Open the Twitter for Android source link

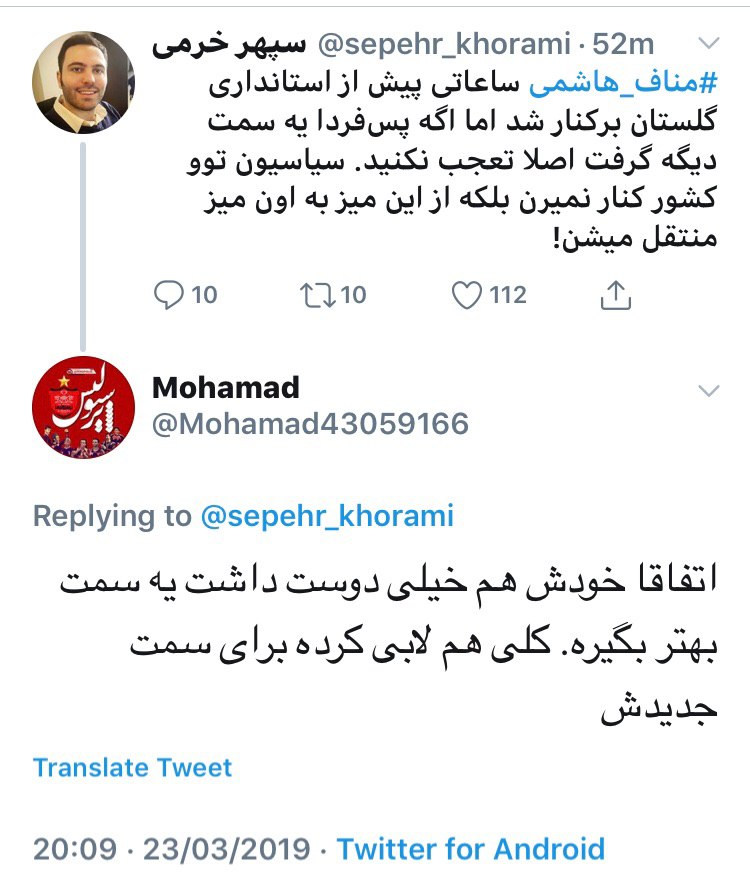point(471,850)
